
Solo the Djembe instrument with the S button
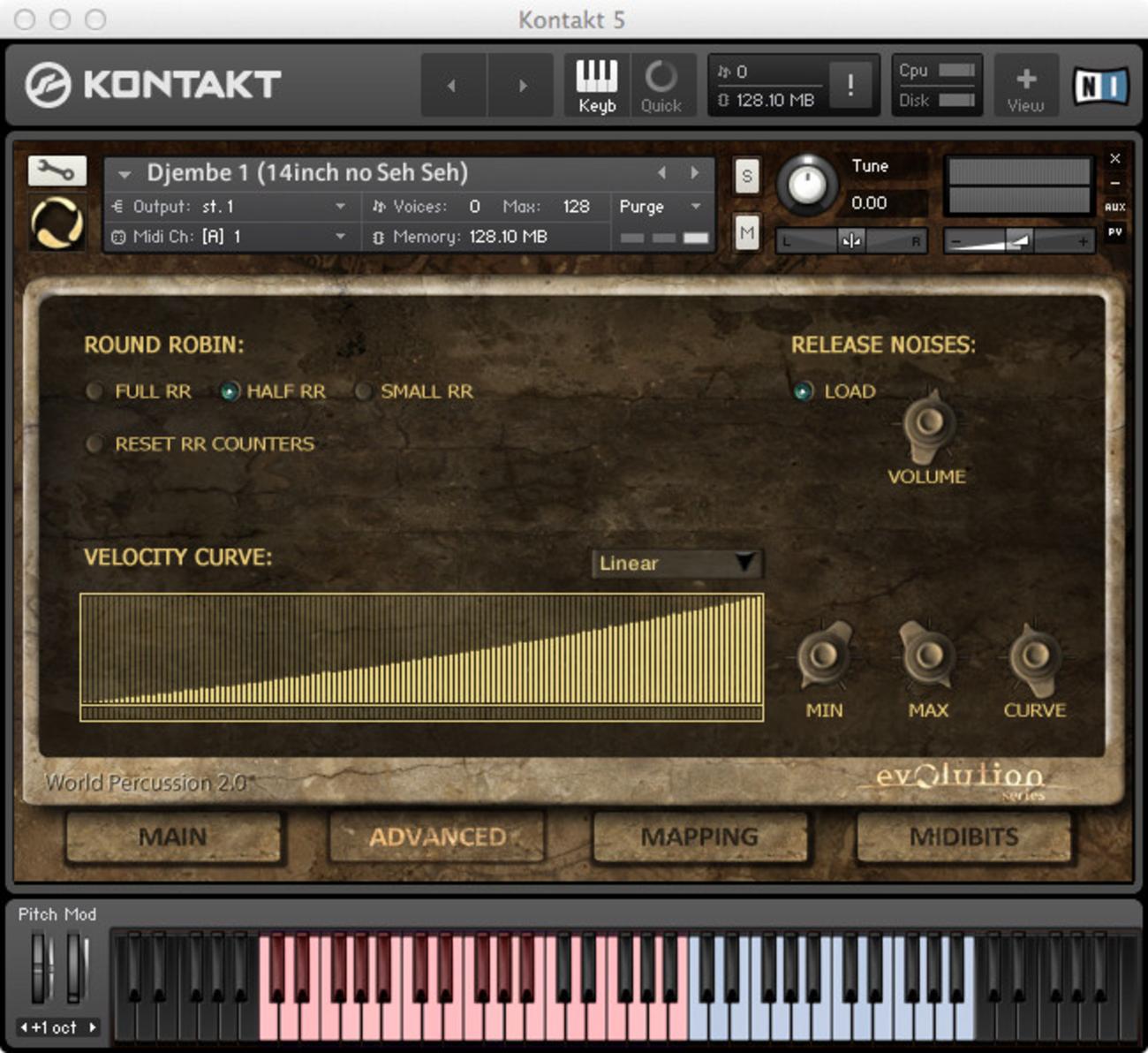coord(746,177)
